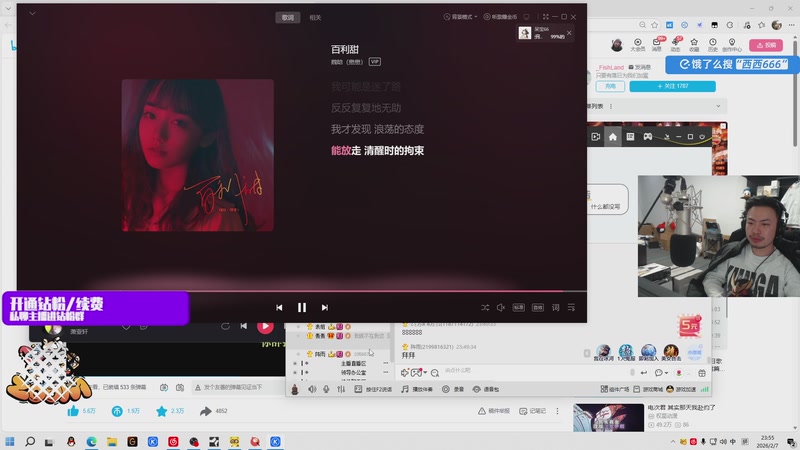
Task: Open Bilibili 收藏 favorites icon
Action: pos(694,44)
